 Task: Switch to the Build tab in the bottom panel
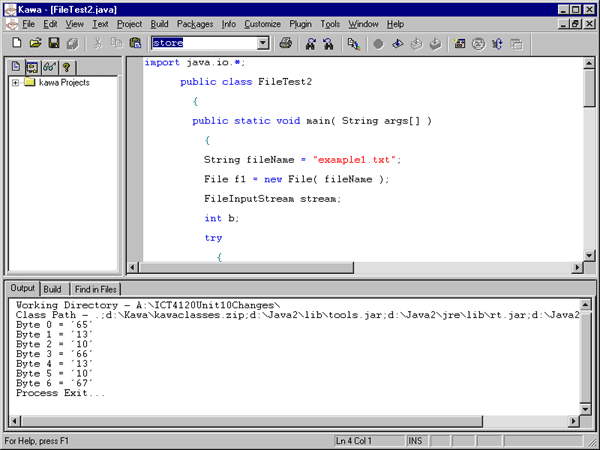[52, 289]
